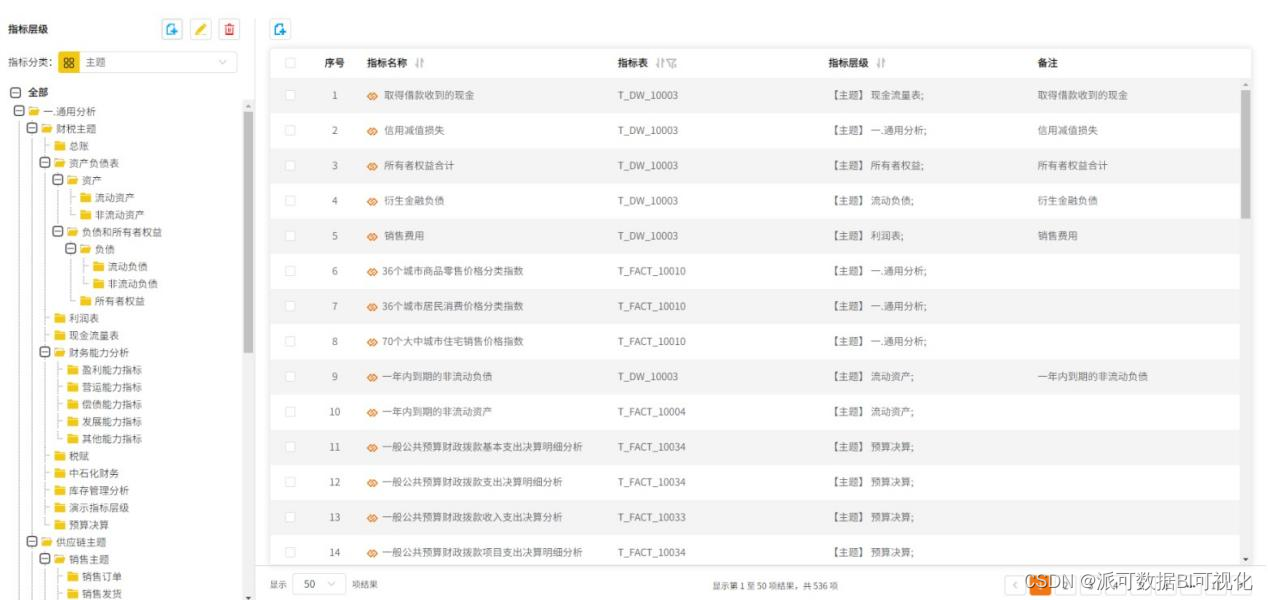Open indicator 一年内到期的非流动资产
Image resolution: width=1268 pixels, height=600 pixels.
pyautogui.click(x=437, y=412)
